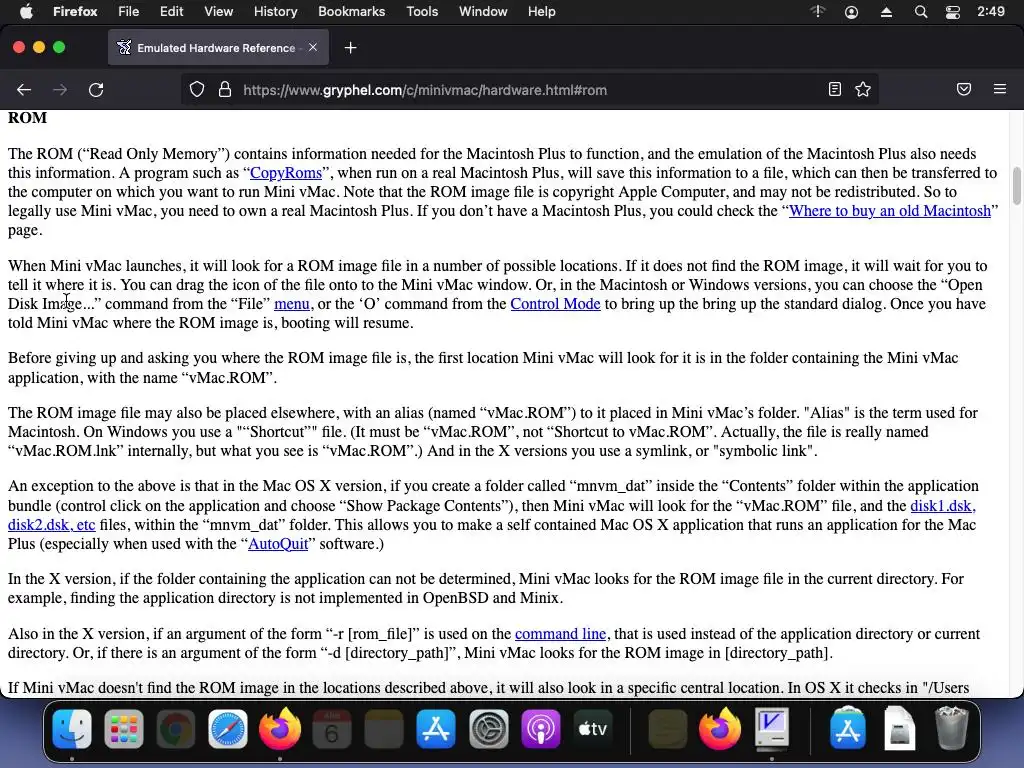Open Spotlight search
Image resolution: width=1024 pixels, height=768 pixels.
pos(921,12)
